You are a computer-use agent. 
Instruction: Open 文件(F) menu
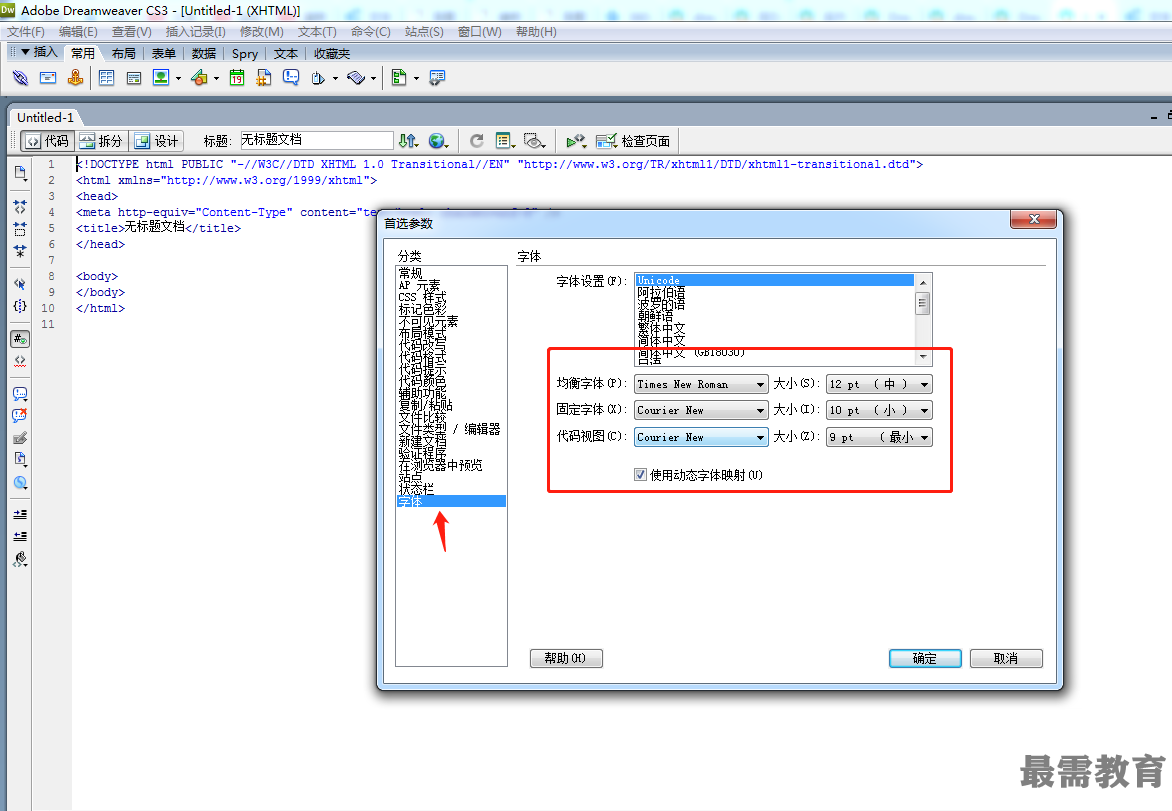(25, 31)
